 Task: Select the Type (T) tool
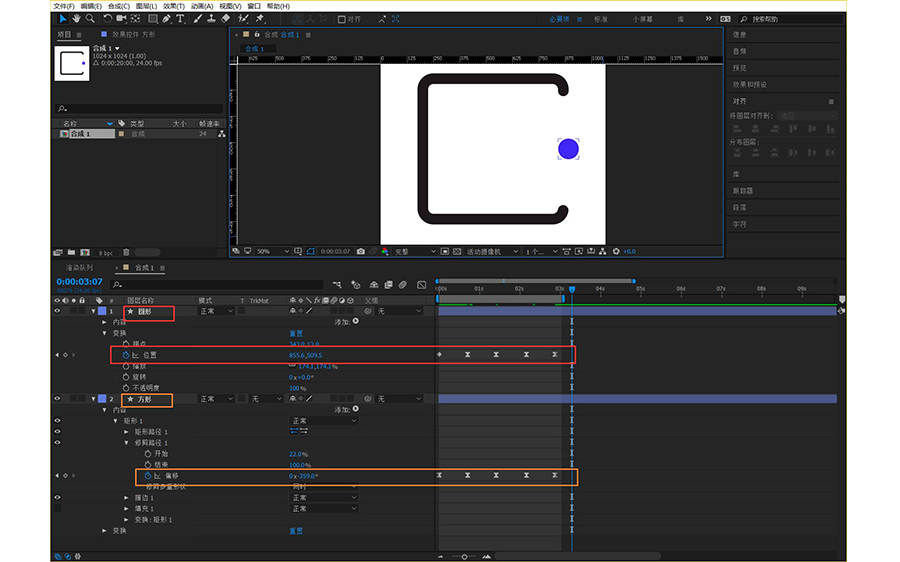(180, 18)
